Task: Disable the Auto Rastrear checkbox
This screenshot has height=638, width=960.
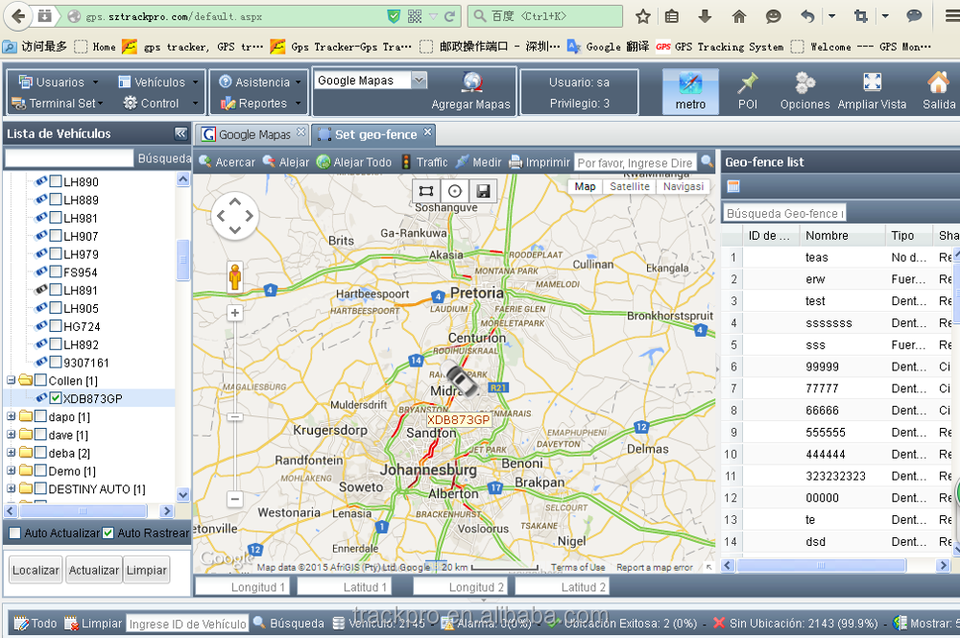Action: (x=108, y=533)
